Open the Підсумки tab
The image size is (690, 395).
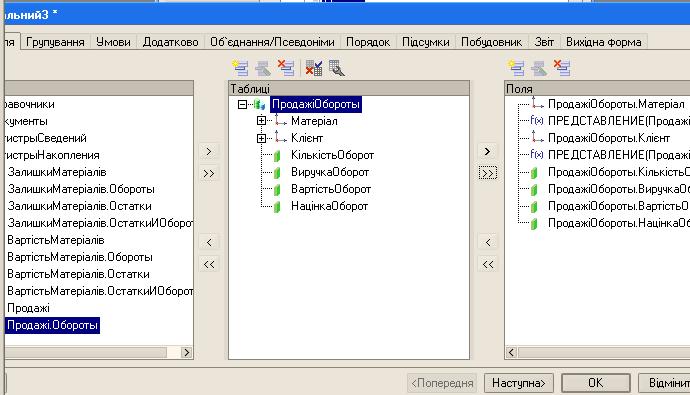coord(426,42)
